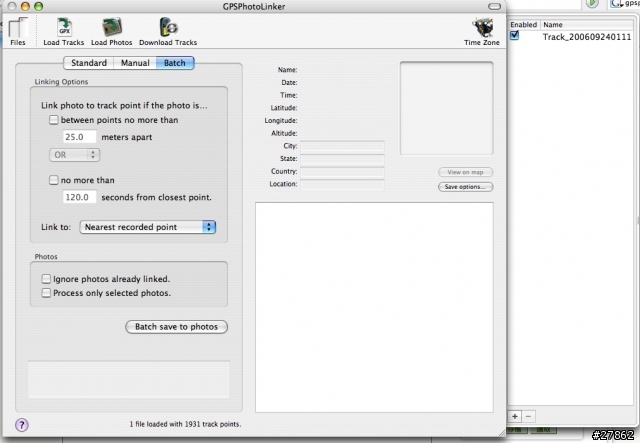The height and width of the screenshot is (443, 640).
Task: Click the Download Tracks icon
Action: tap(168, 31)
